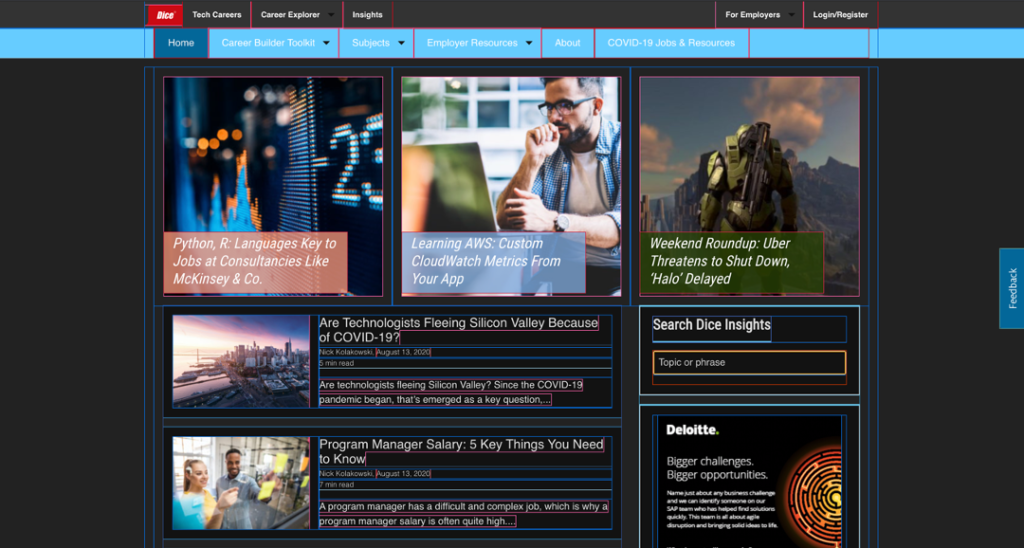Open the Silicon Valley skyline thumbnail
Viewport: 1024px width, 548px height.
(x=241, y=361)
